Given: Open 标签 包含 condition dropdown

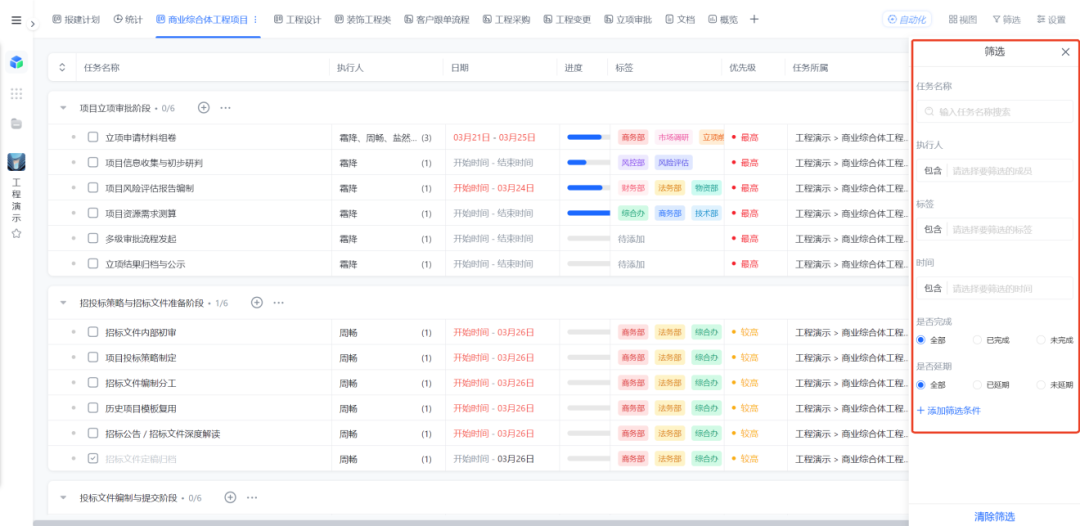Looking at the screenshot, I should click(933, 229).
